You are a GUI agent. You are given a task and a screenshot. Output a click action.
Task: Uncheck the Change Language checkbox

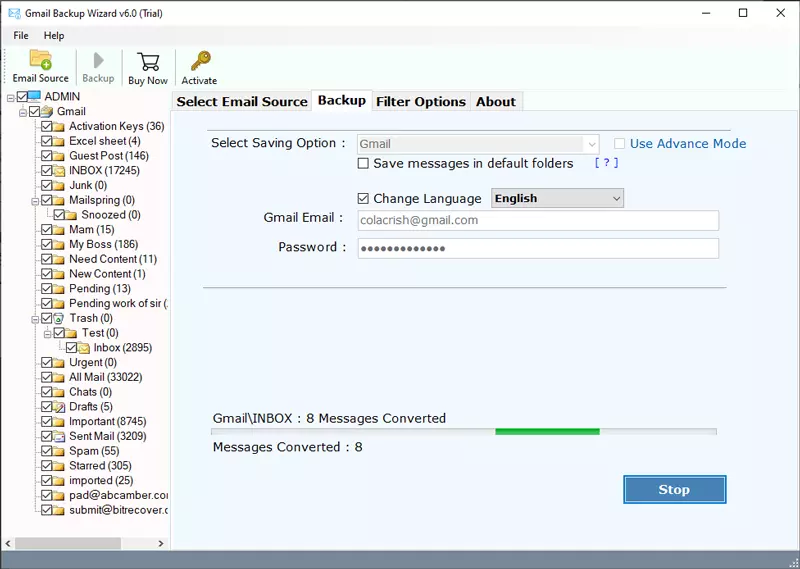(x=363, y=199)
